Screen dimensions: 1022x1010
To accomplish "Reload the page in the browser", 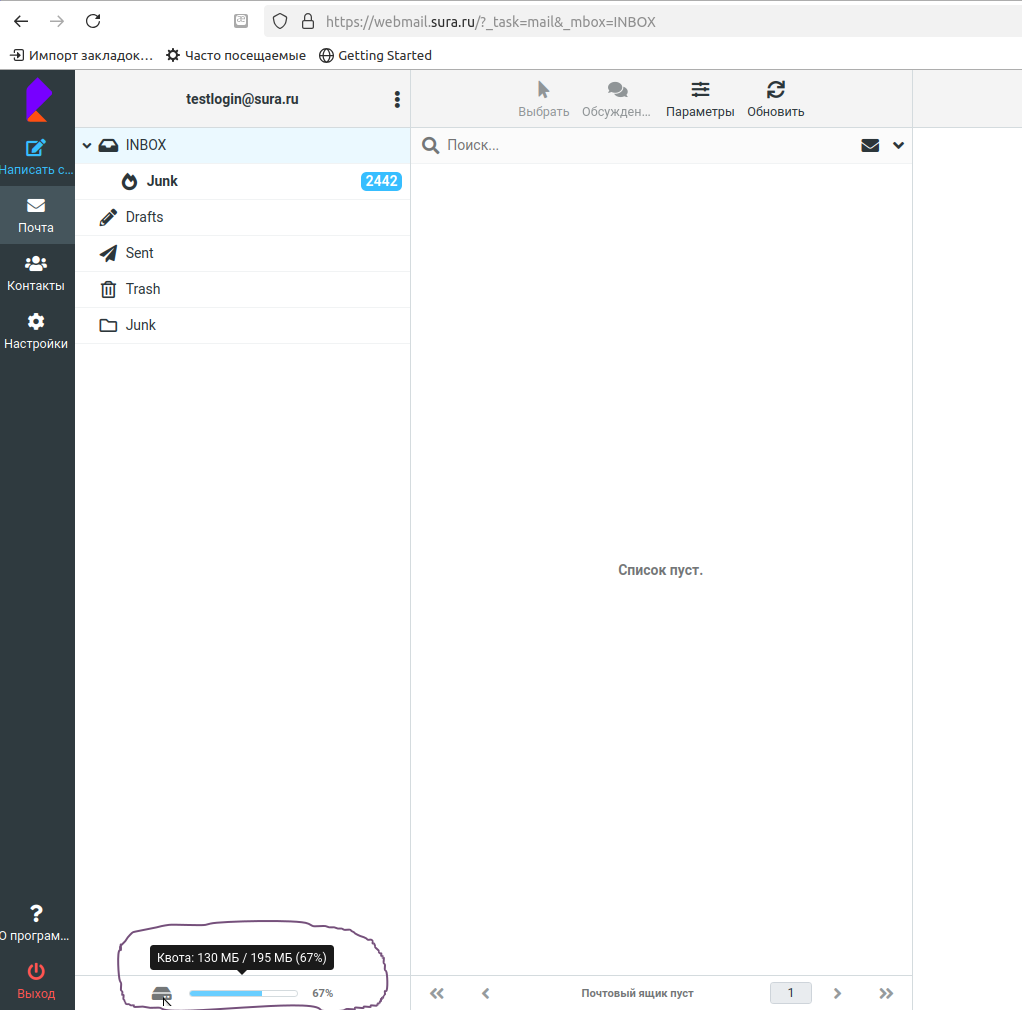I will pos(93,21).
